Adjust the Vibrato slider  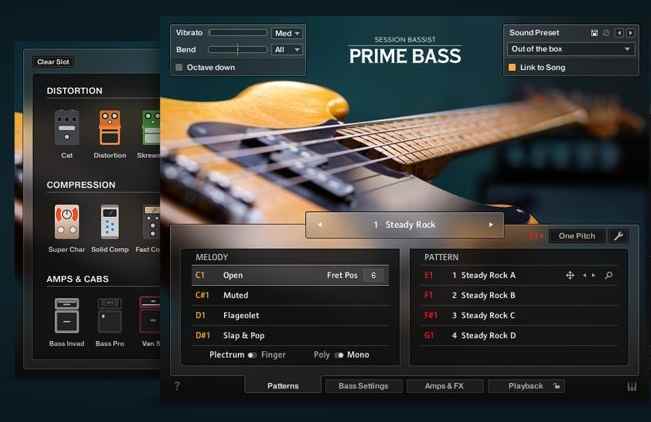point(238,32)
